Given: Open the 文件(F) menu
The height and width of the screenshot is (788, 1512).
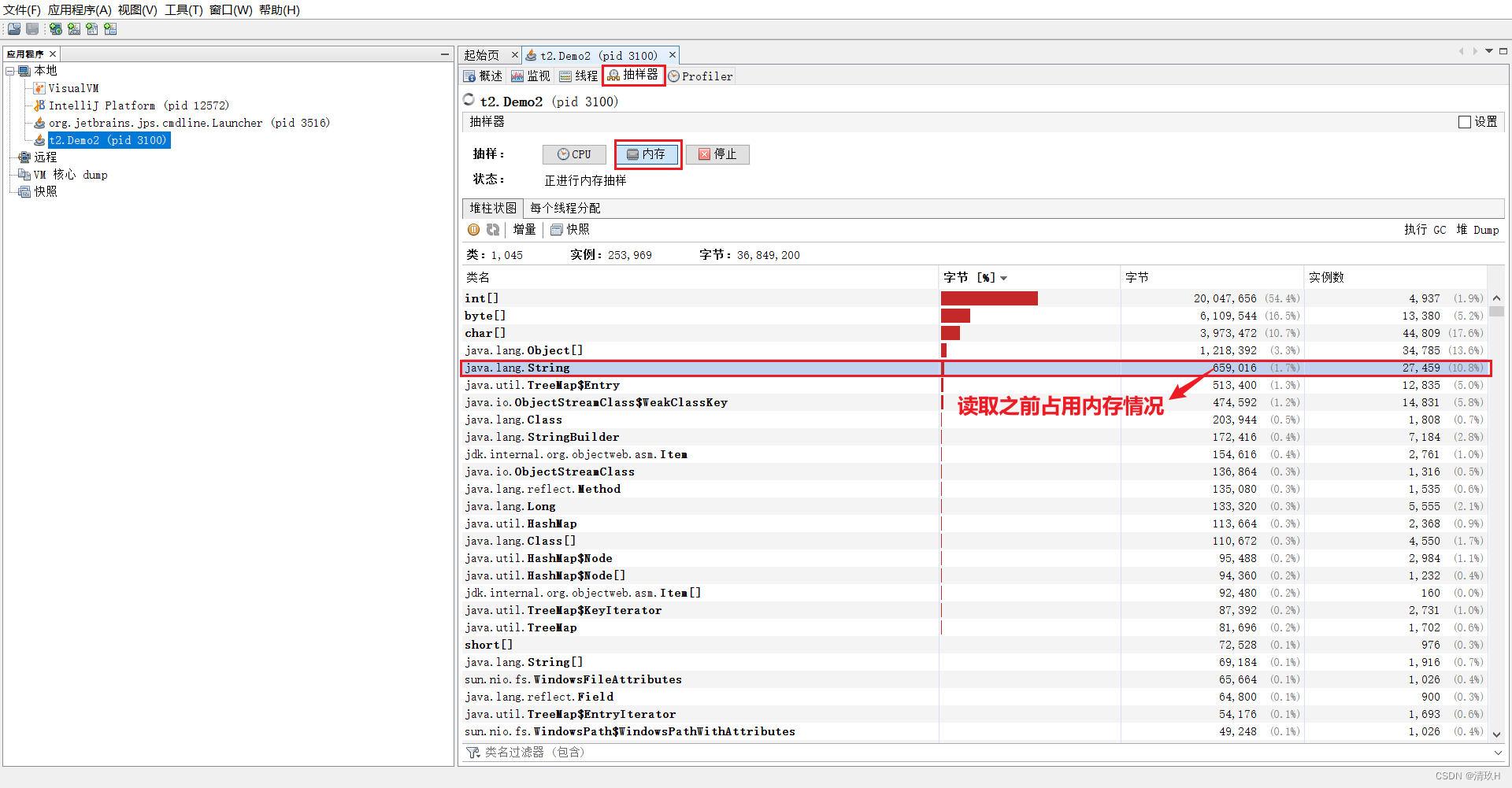Looking at the screenshot, I should click(22, 10).
